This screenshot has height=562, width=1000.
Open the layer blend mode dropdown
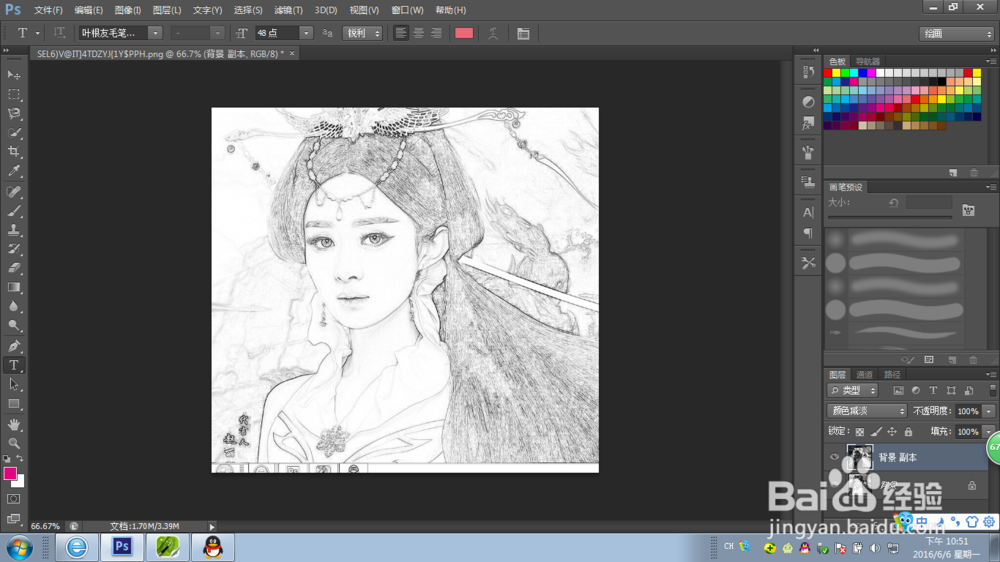tap(867, 411)
